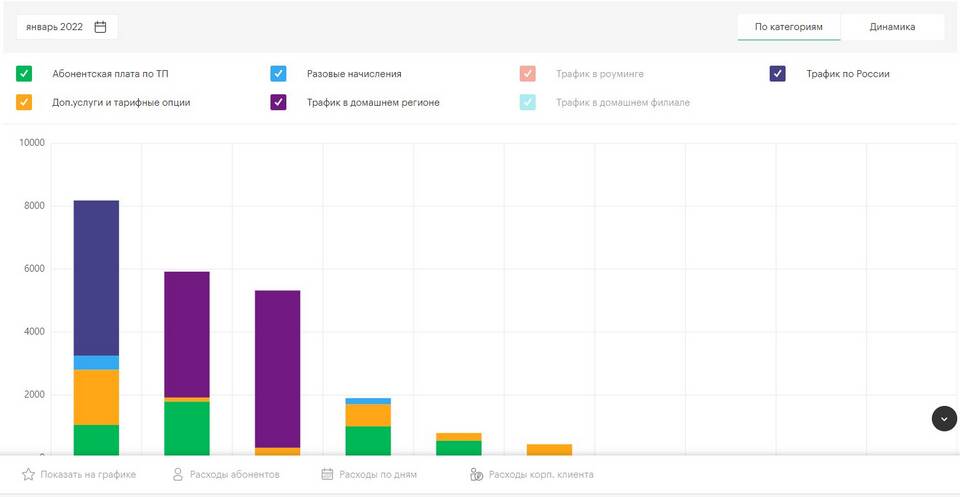Screen dimensions: 960x497
Task: Click the dark blue segment of first bar
Action: click(96, 278)
